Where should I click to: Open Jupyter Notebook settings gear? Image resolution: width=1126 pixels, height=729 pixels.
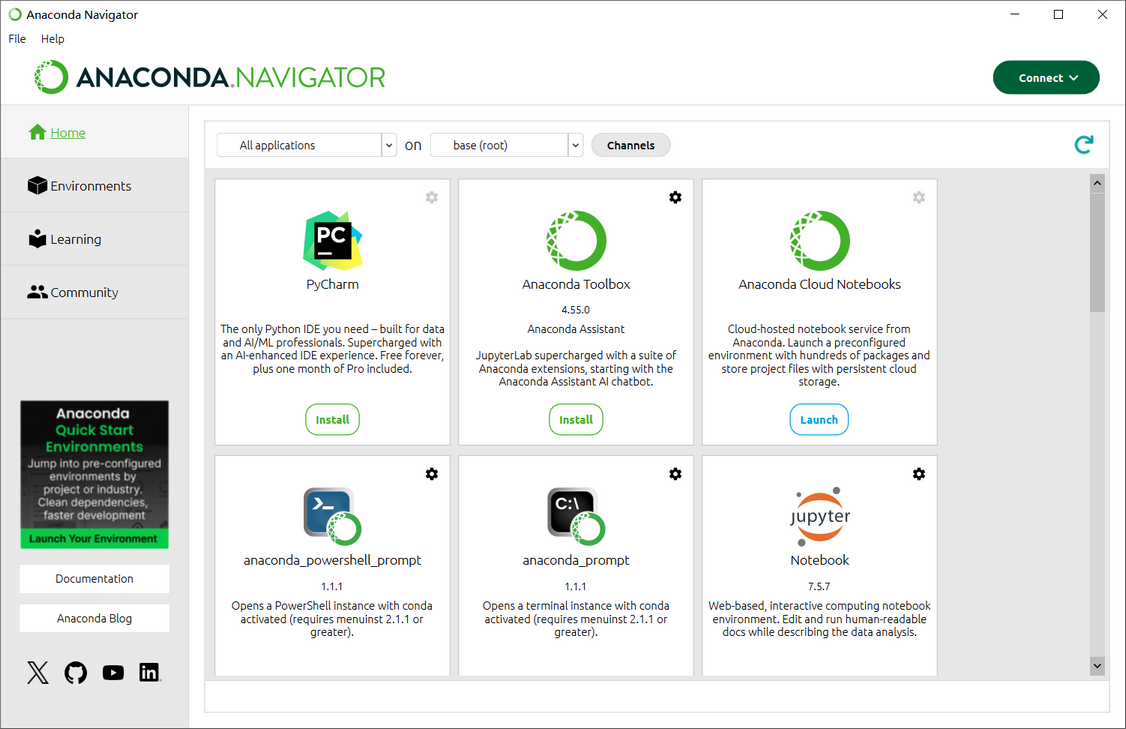click(918, 474)
